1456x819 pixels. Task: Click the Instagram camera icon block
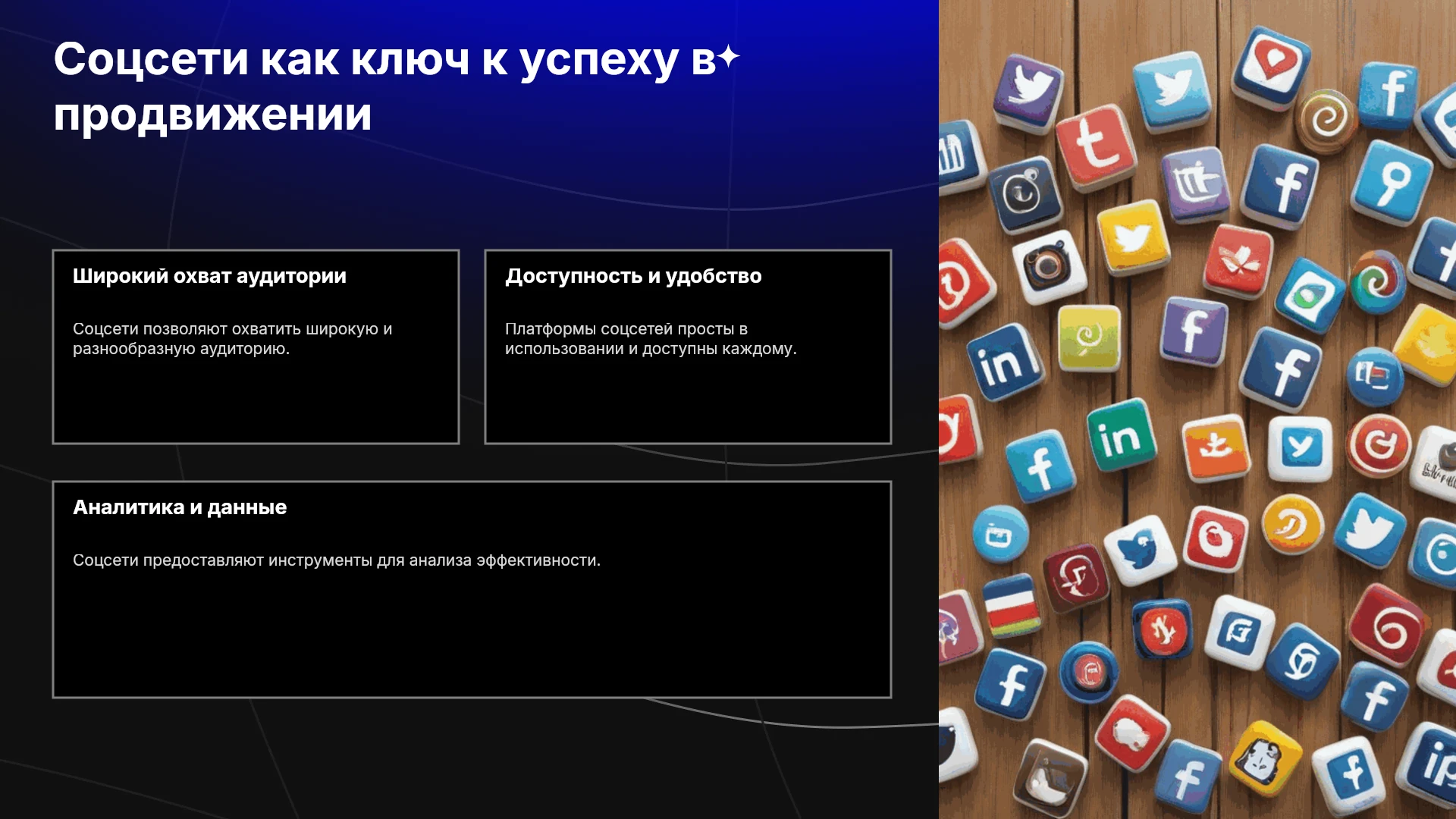tap(1050, 265)
